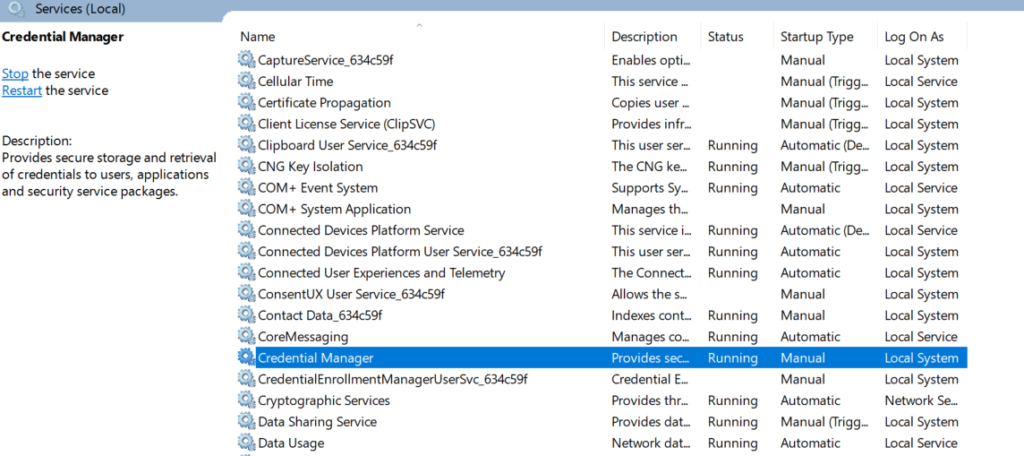Sort by the Description column header

(x=644, y=37)
